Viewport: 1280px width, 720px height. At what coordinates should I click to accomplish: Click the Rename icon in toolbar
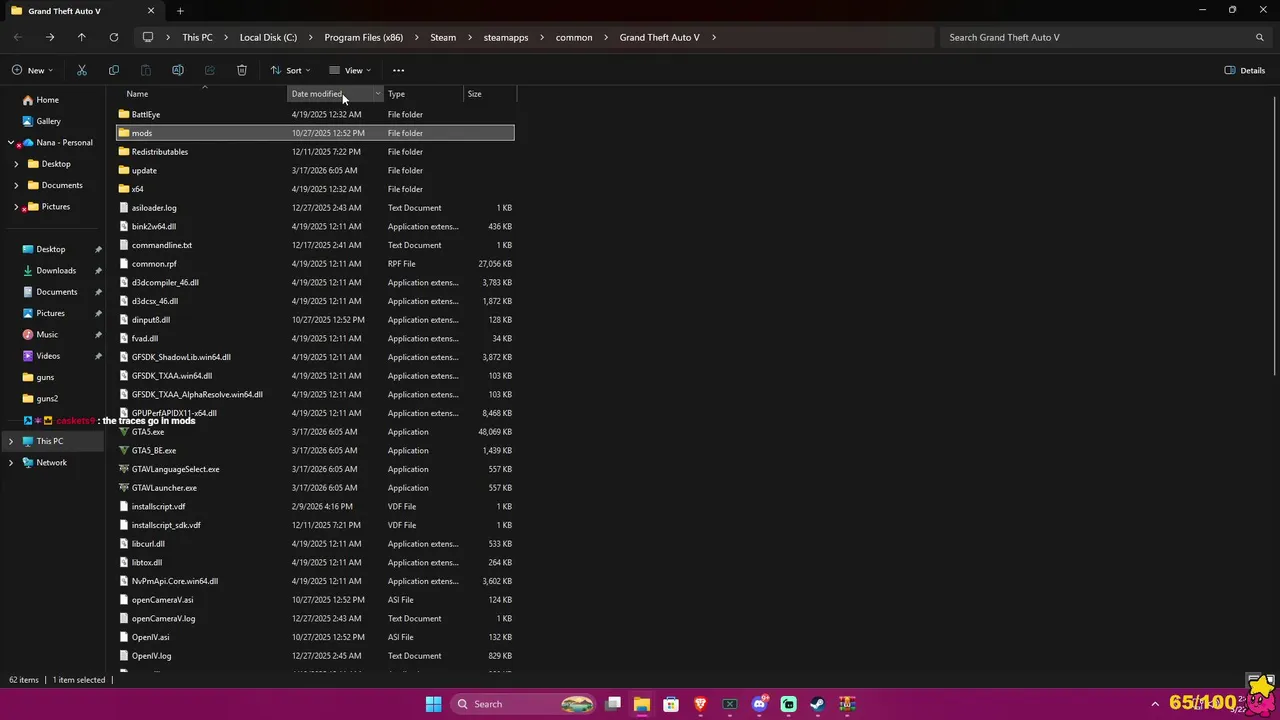pyautogui.click(x=178, y=70)
